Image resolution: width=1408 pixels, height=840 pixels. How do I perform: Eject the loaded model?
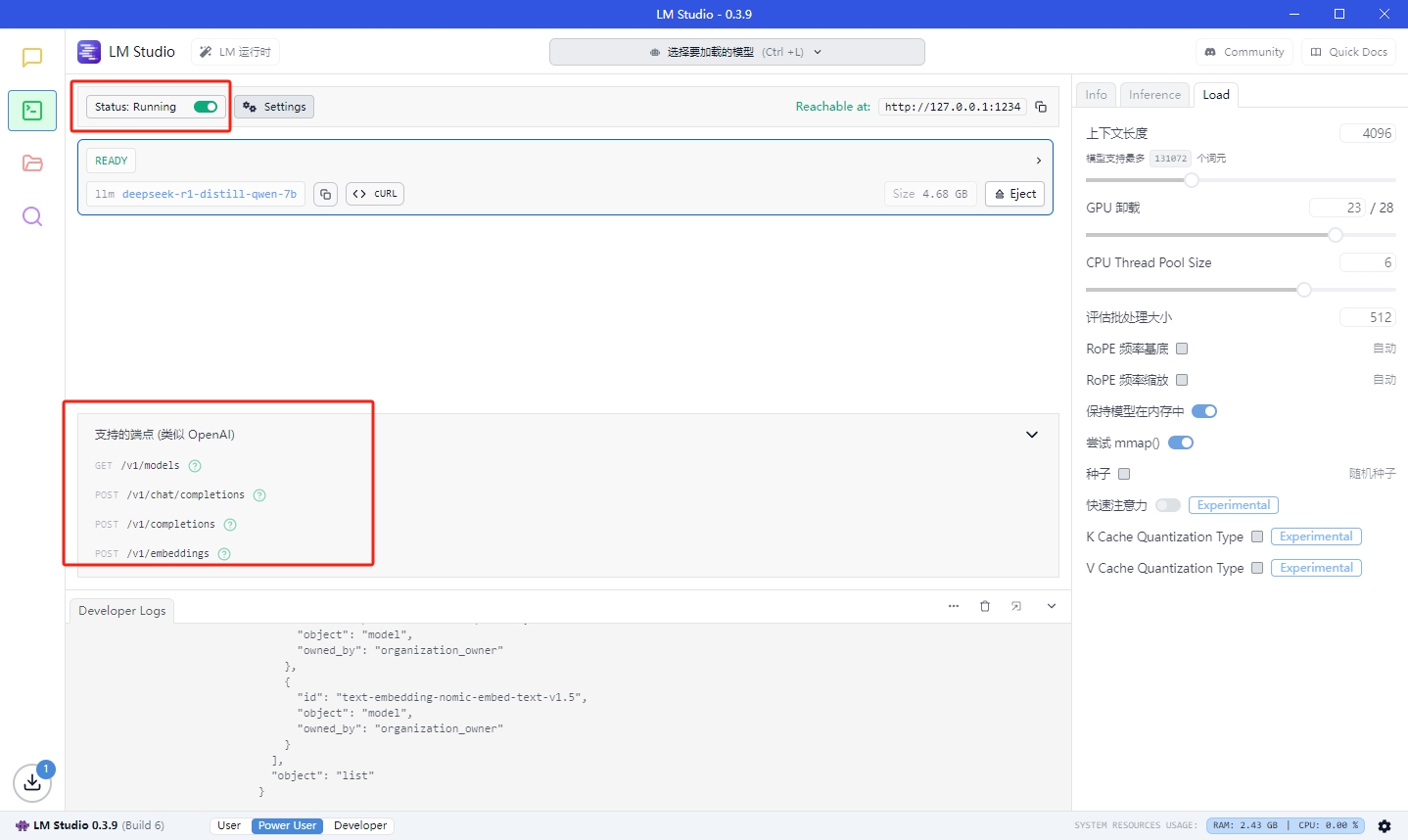point(1015,194)
